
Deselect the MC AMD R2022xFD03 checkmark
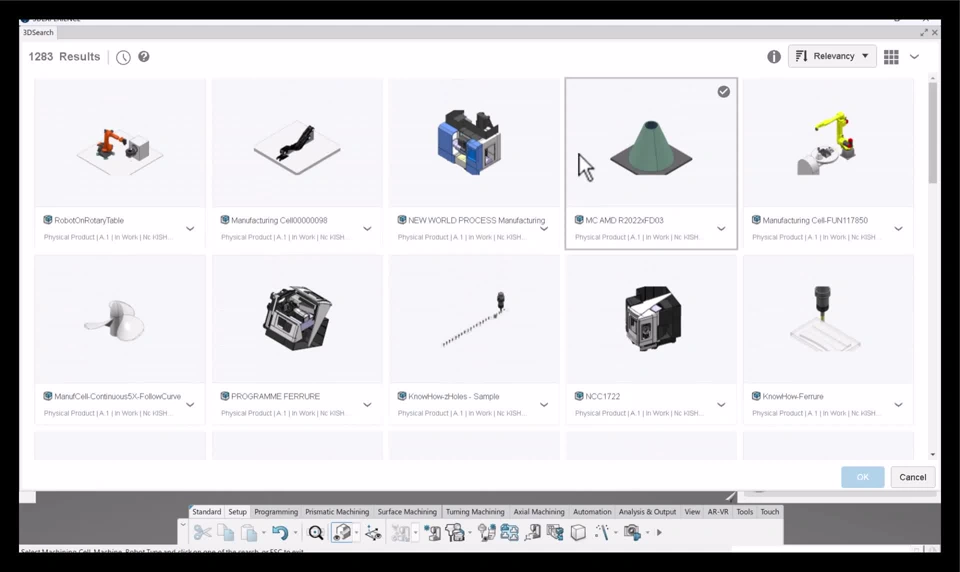[x=724, y=91]
